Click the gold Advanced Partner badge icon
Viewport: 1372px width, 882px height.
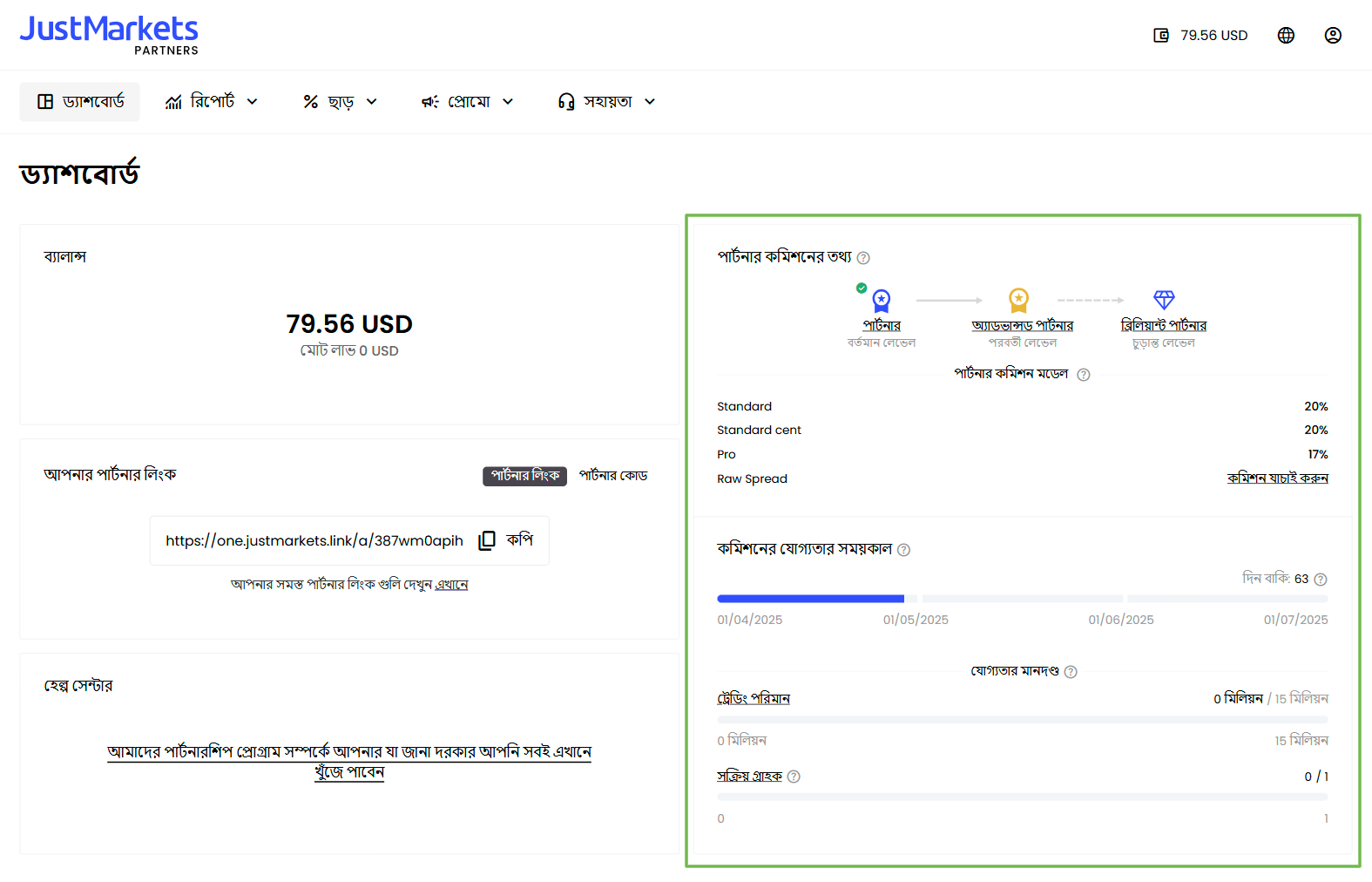pyautogui.click(x=1018, y=300)
